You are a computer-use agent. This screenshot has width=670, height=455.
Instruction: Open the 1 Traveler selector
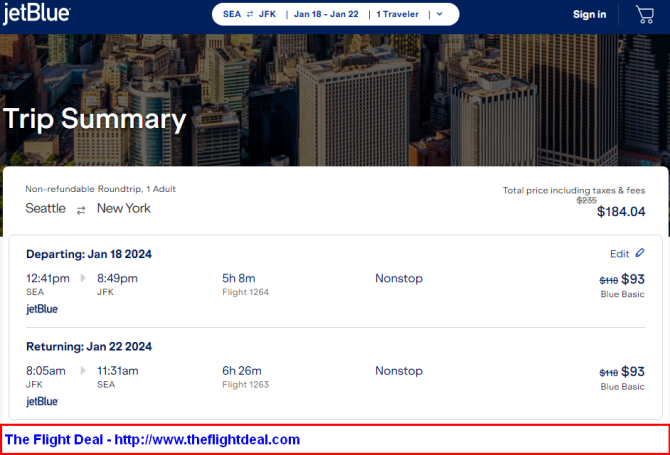[x=397, y=14]
